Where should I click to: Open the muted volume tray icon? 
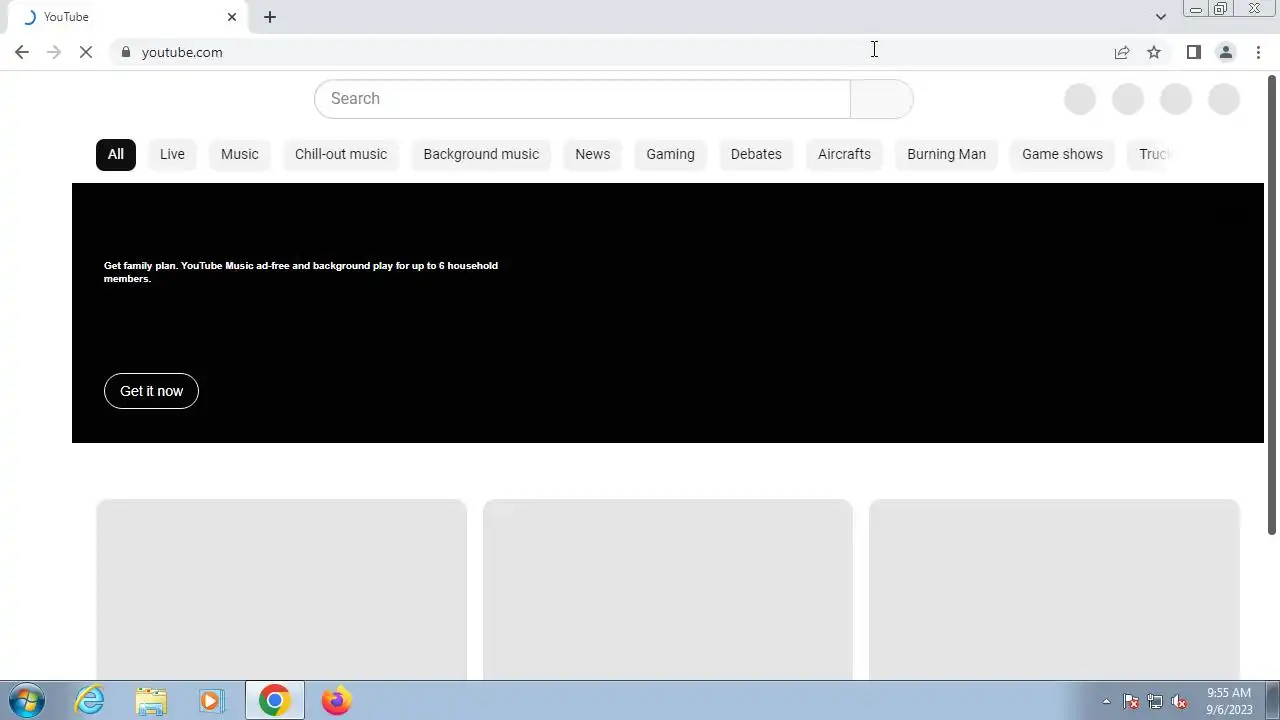(1179, 701)
